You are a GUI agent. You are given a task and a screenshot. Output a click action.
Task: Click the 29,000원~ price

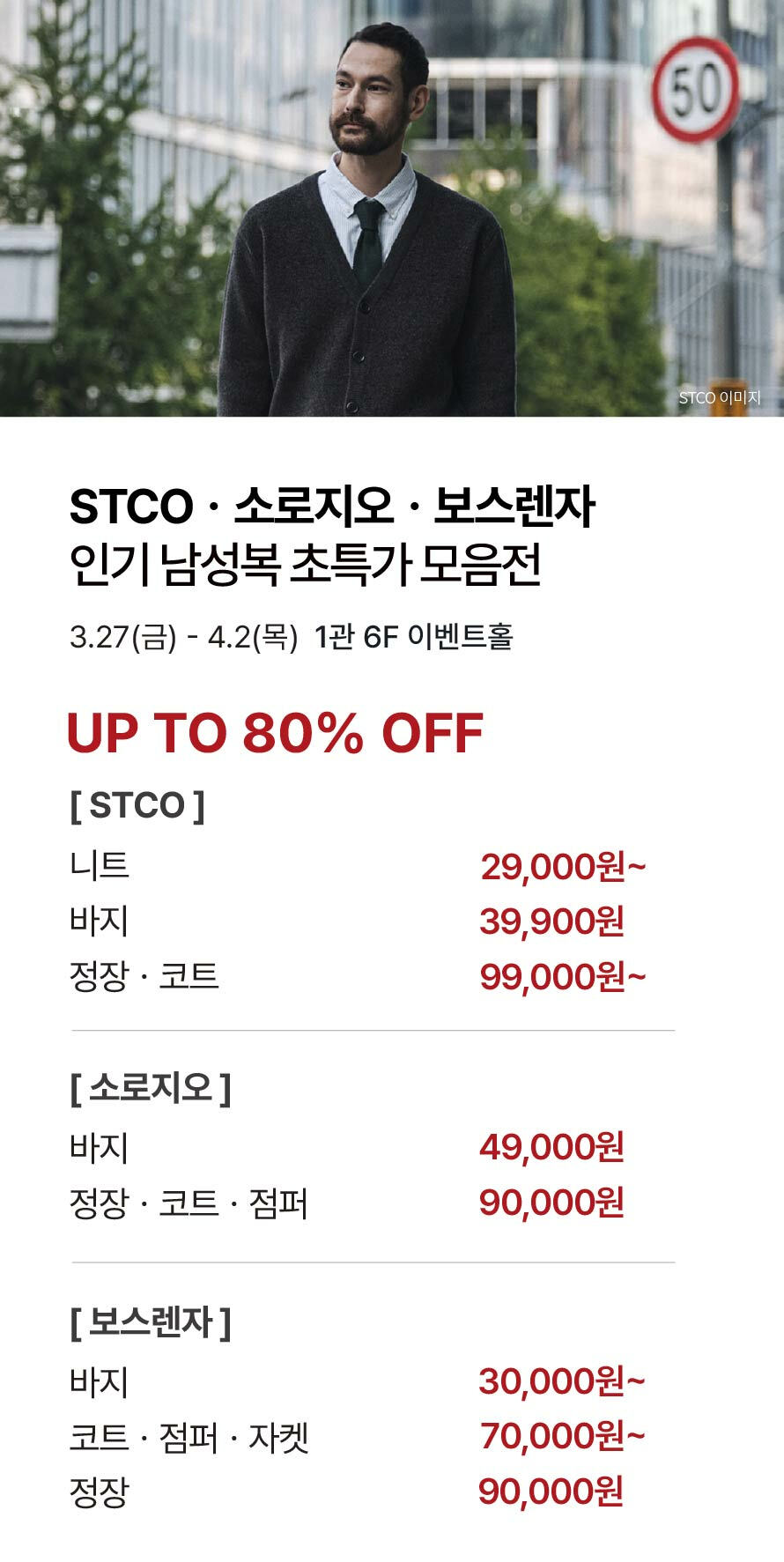pyautogui.click(x=563, y=868)
